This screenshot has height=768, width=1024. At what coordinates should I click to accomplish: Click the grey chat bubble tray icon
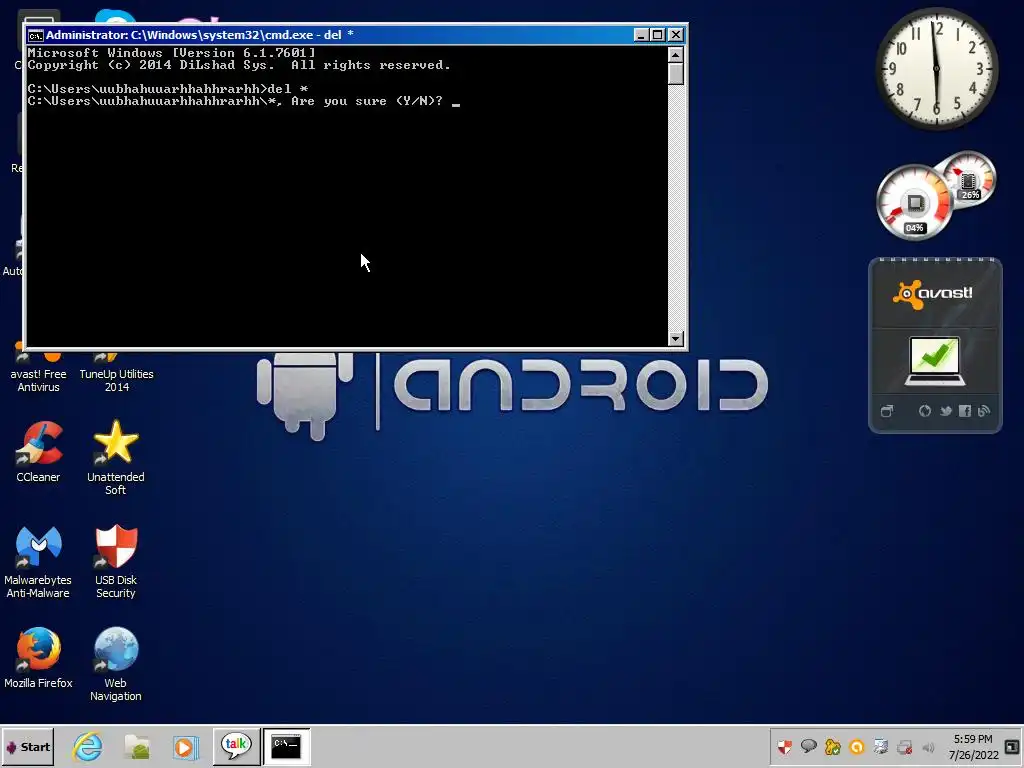tap(808, 746)
